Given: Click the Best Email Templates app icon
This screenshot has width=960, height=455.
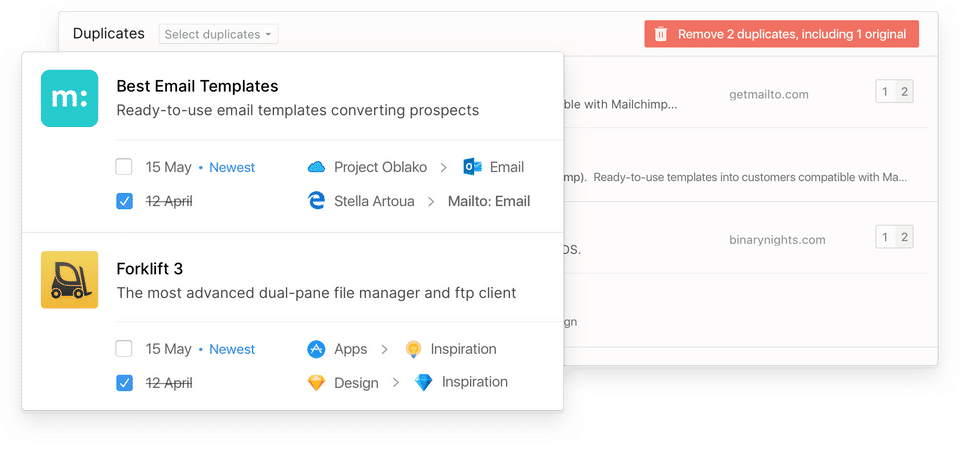Looking at the screenshot, I should click(x=69, y=98).
